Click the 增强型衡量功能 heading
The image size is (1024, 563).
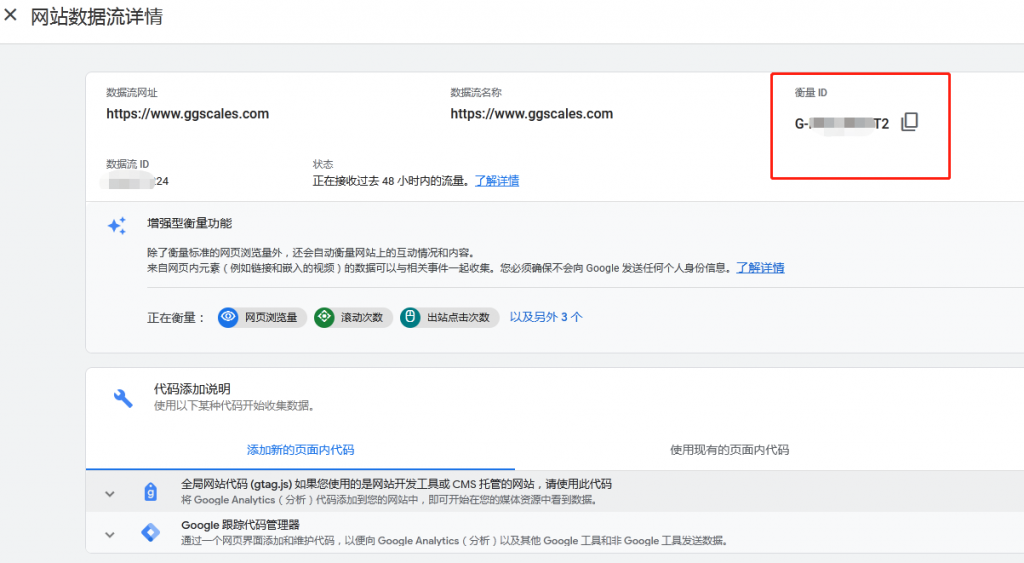189,223
